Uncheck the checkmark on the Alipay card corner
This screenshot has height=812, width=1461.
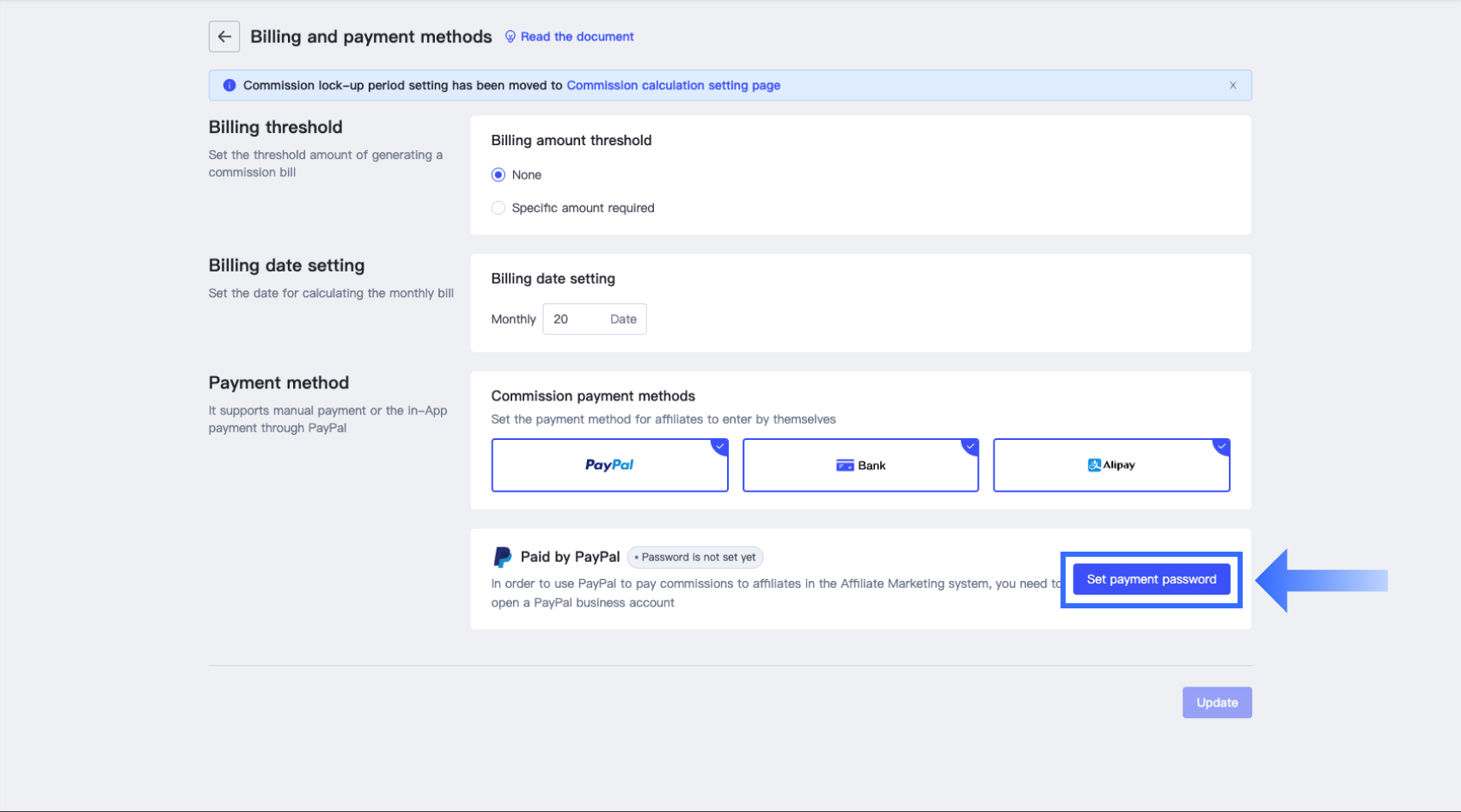click(1221, 446)
